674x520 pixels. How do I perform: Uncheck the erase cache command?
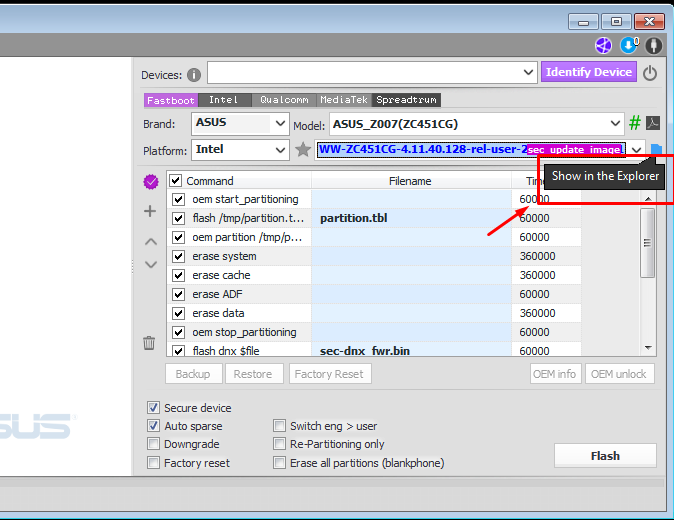tap(178, 275)
